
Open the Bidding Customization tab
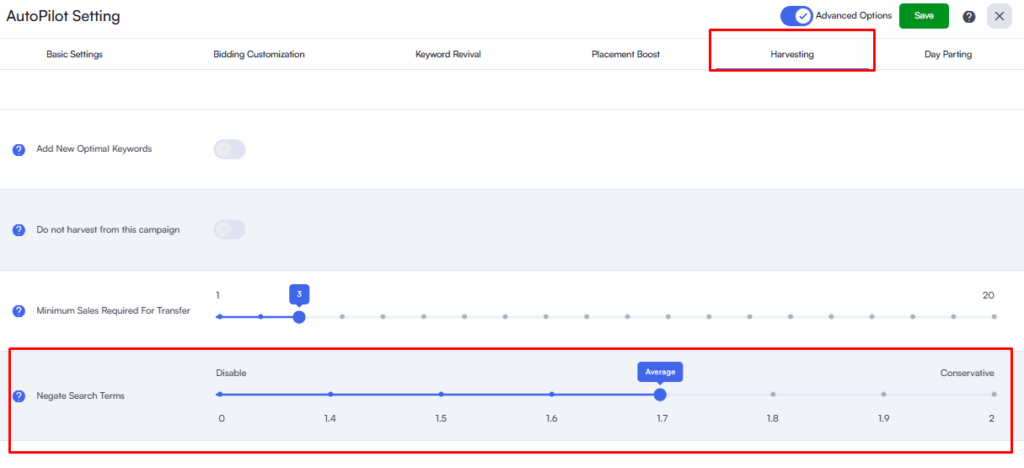(x=259, y=54)
